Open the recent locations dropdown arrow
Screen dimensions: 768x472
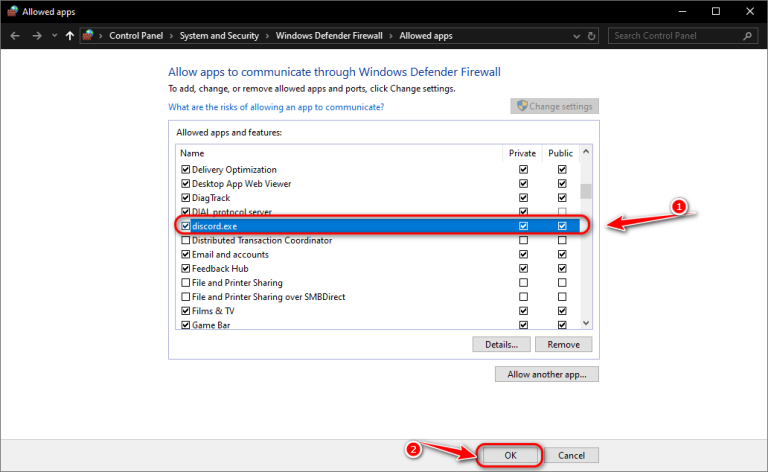[x=54, y=36]
